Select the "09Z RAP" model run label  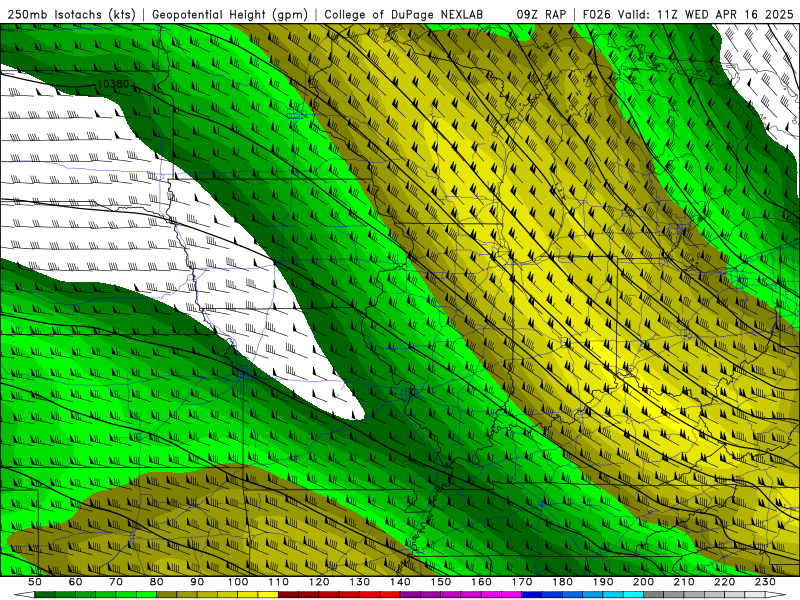(541, 15)
